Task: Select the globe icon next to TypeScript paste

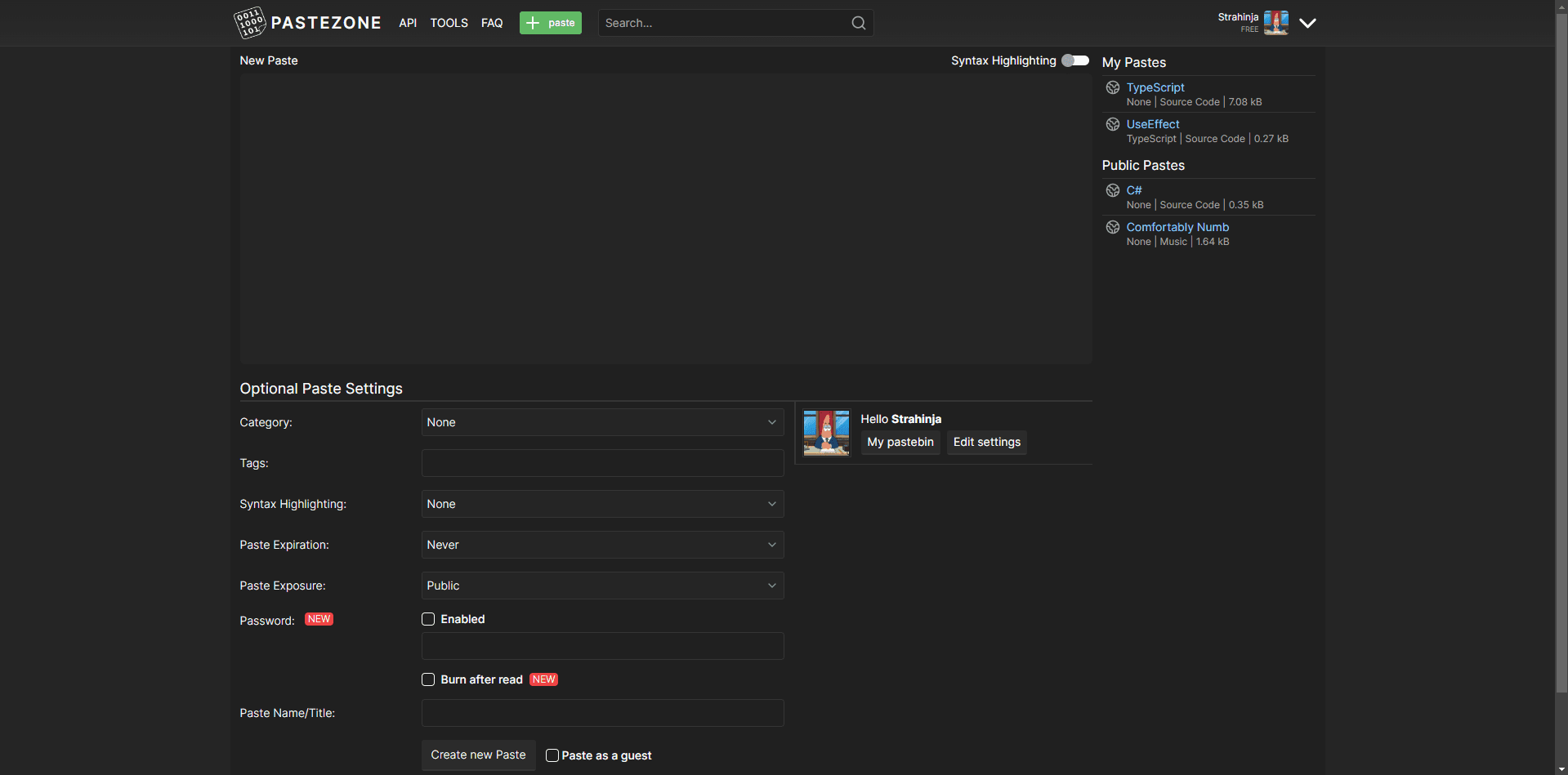Action: pyautogui.click(x=1113, y=87)
